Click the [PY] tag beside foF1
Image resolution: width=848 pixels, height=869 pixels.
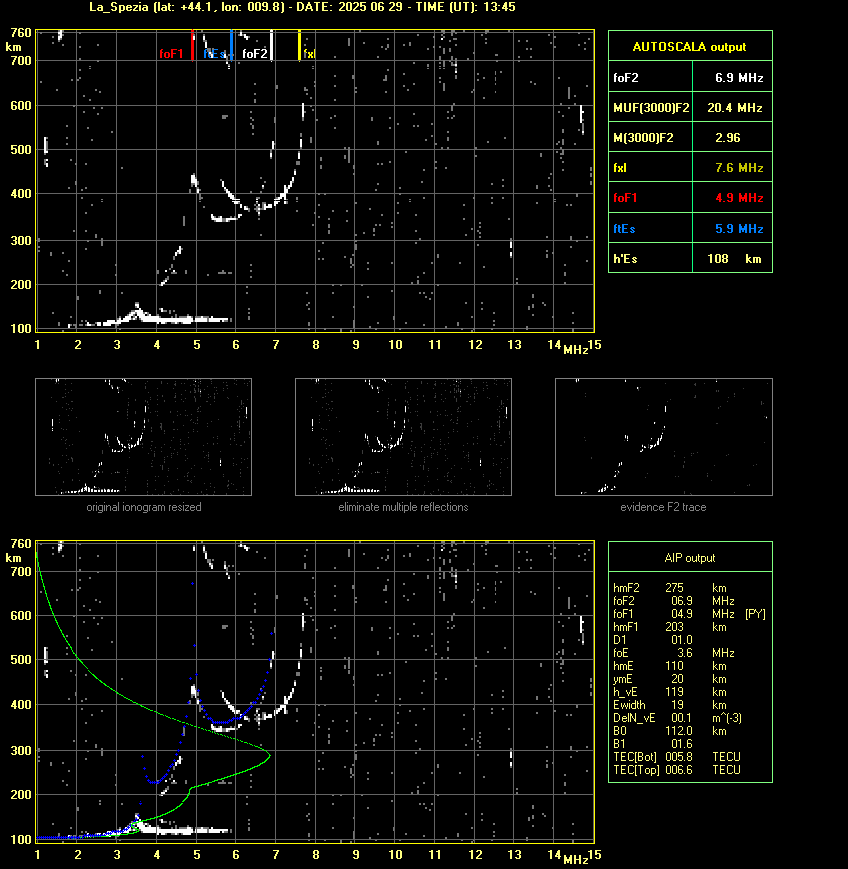[755, 614]
